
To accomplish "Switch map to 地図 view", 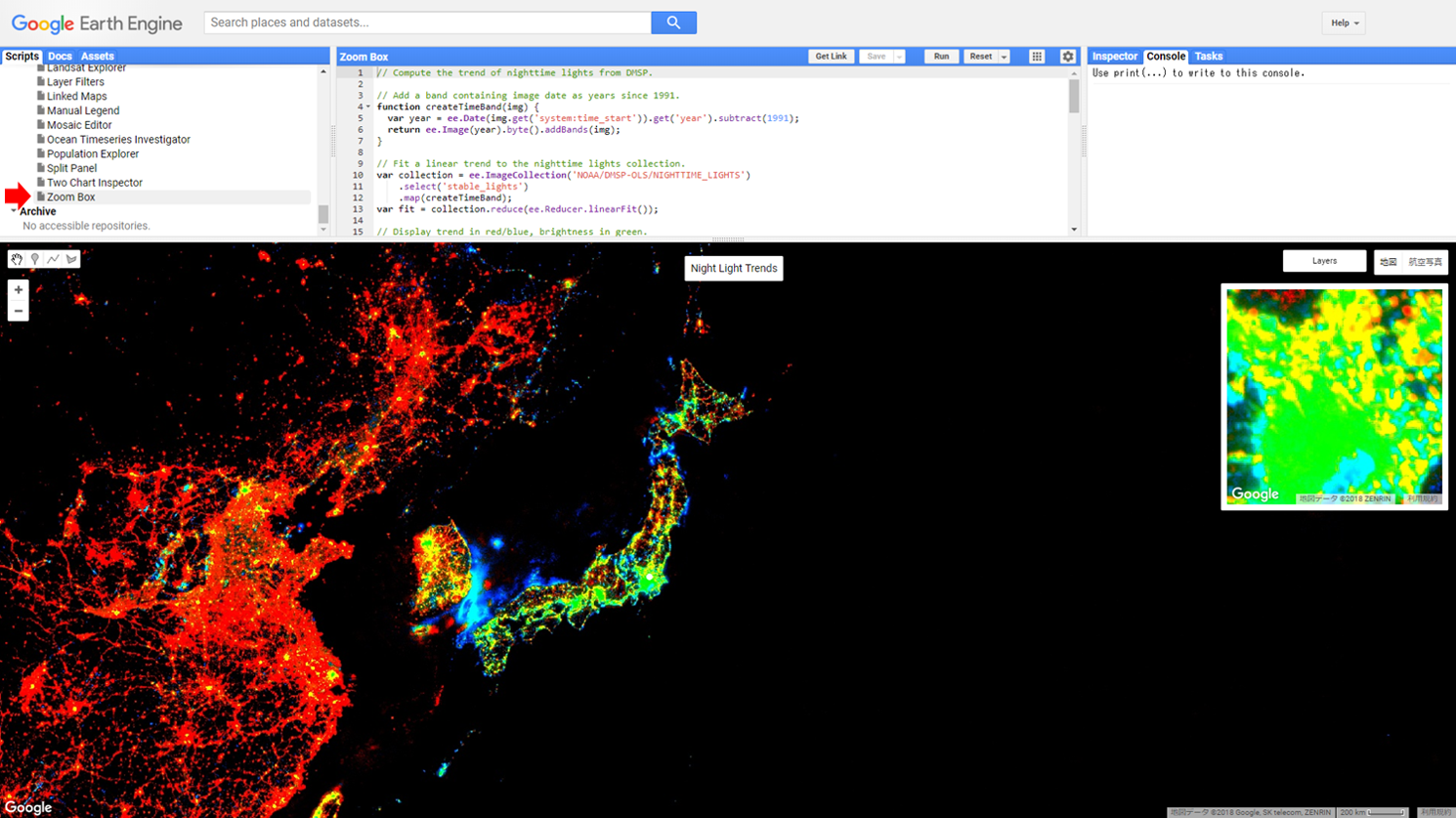I will click(1388, 262).
